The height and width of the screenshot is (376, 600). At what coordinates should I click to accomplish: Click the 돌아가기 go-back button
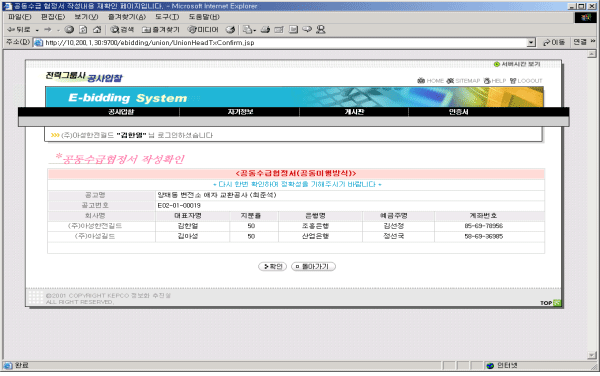point(313,266)
